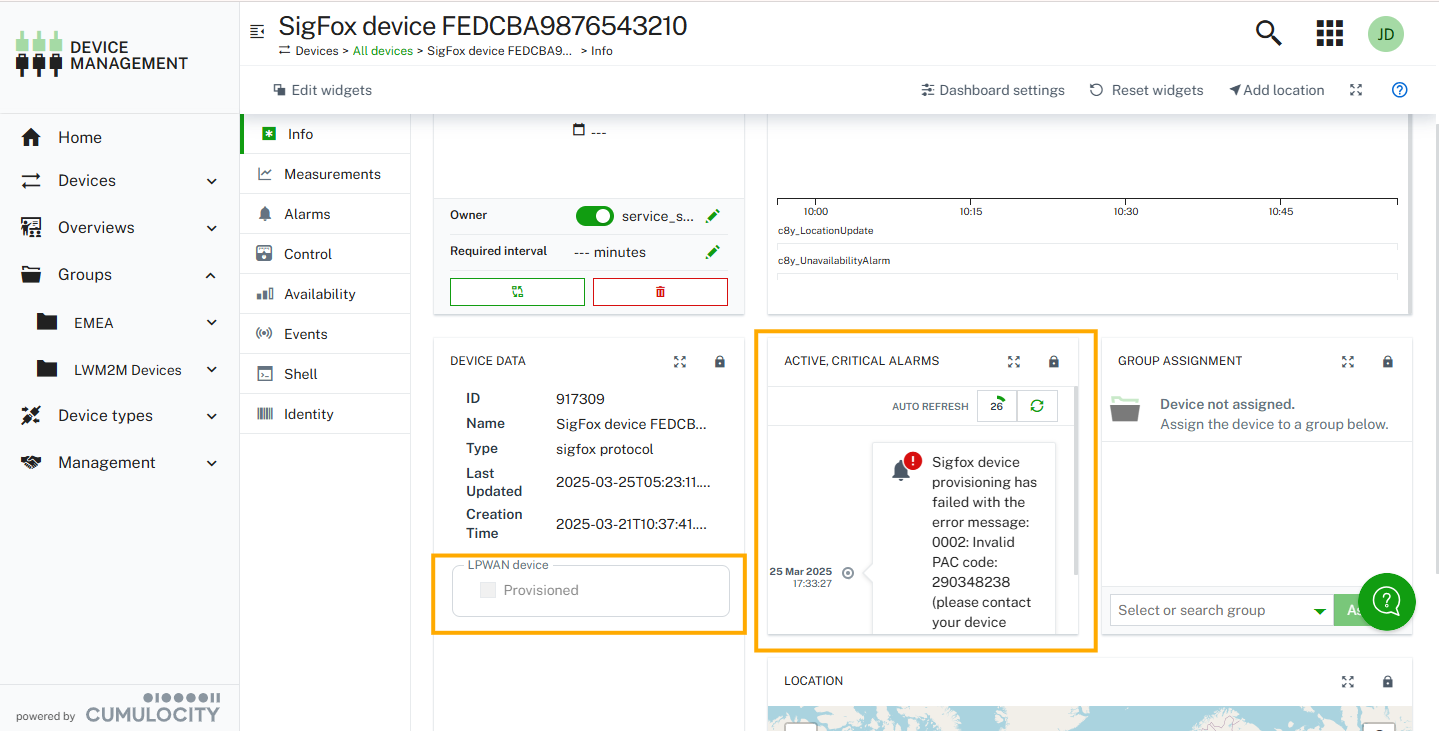Image resolution: width=1439 pixels, height=731 pixels.
Task: Click the red trash delete button
Action: (x=660, y=292)
